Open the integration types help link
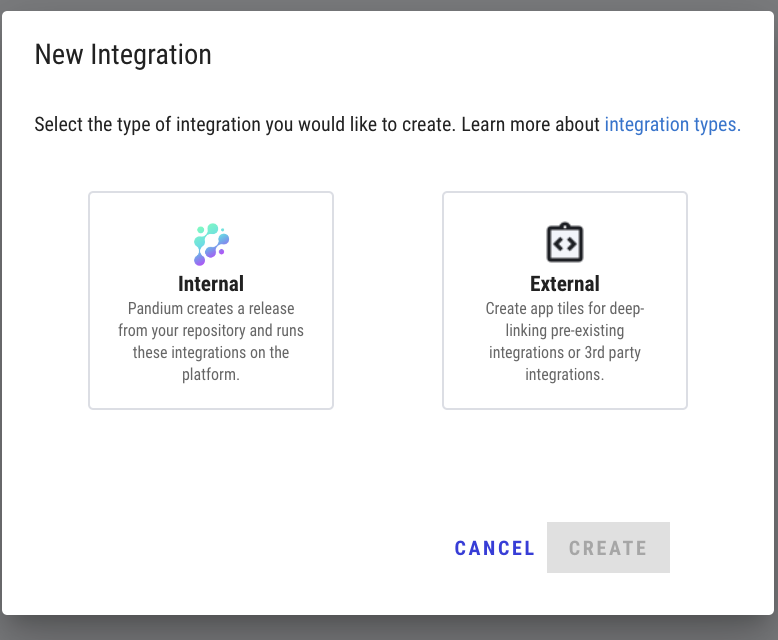The width and height of the screenshot is (778, 640). click(x=672, y=125)
